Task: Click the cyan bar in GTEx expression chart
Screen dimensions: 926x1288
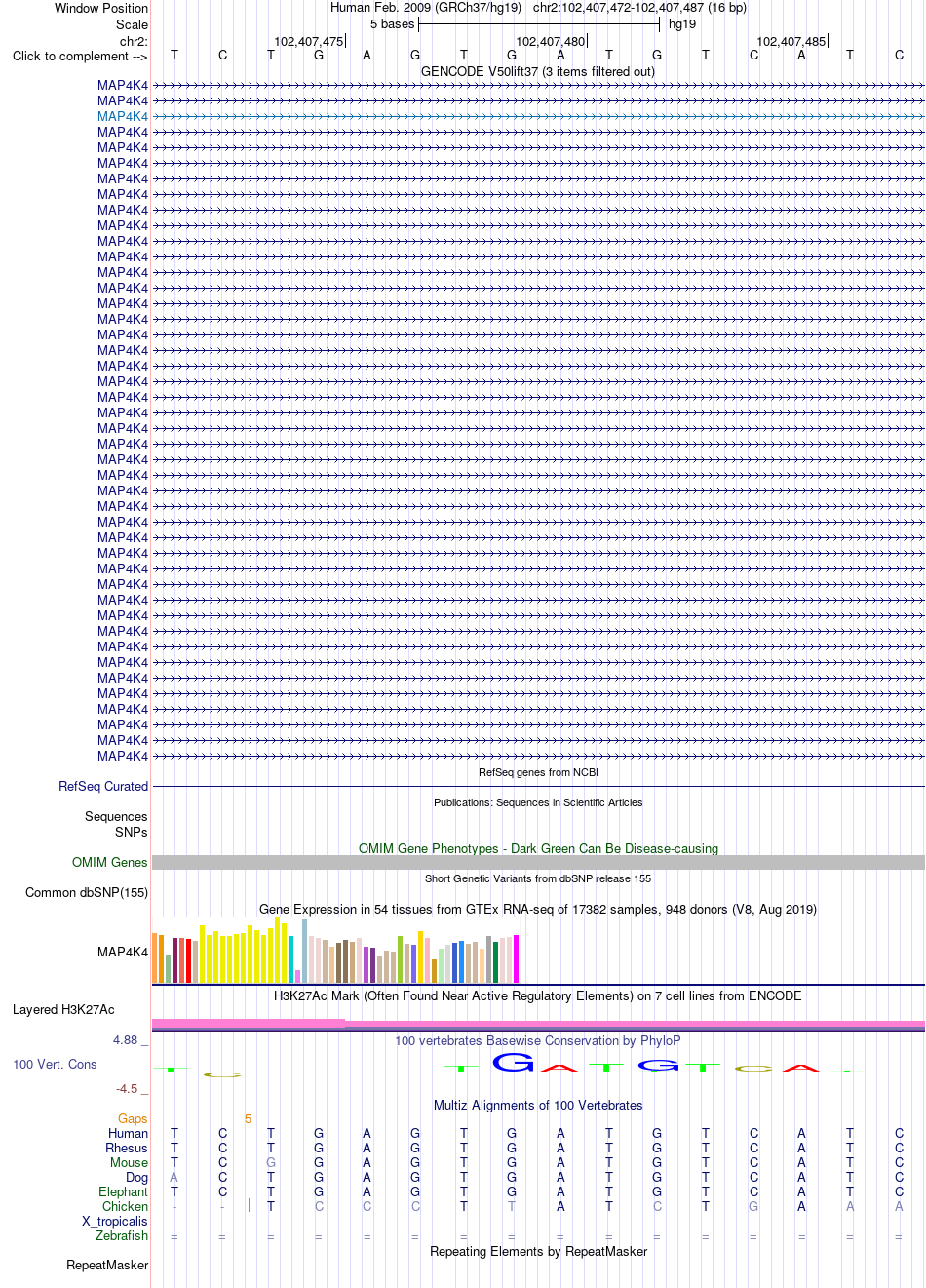Action: 291,958
